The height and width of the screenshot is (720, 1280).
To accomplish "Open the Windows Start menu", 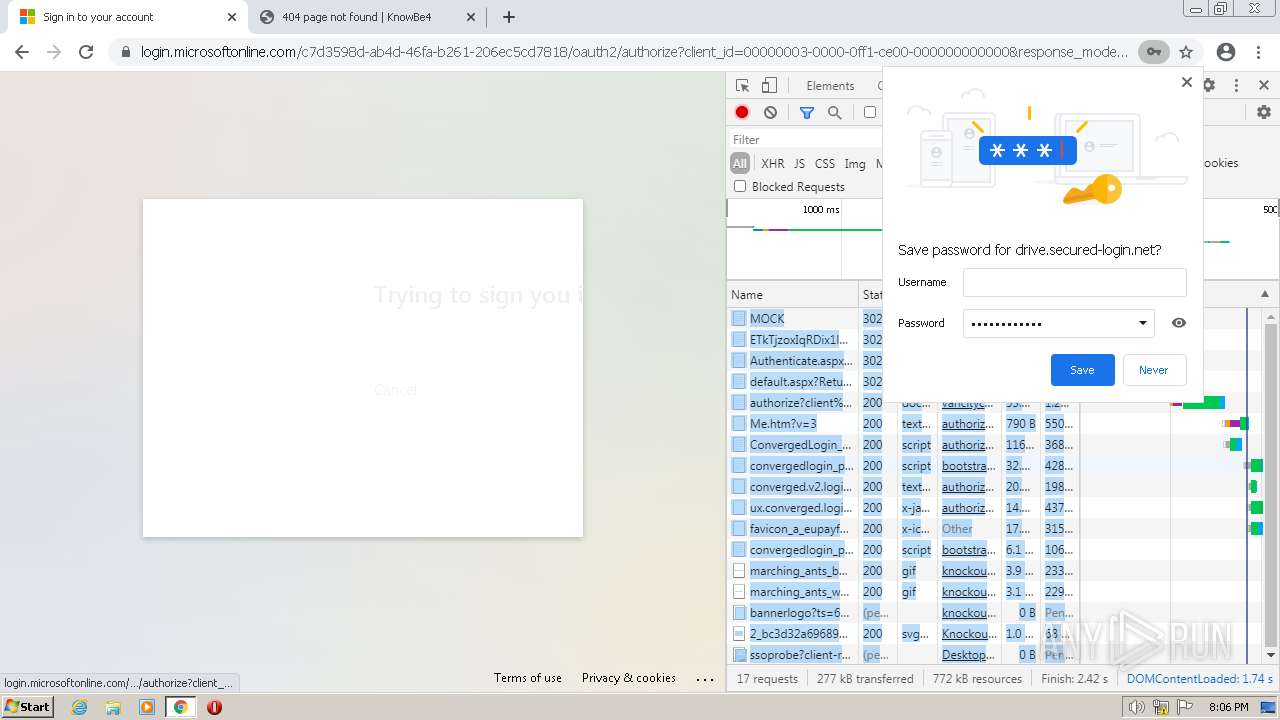I will [x=28, y=707].
